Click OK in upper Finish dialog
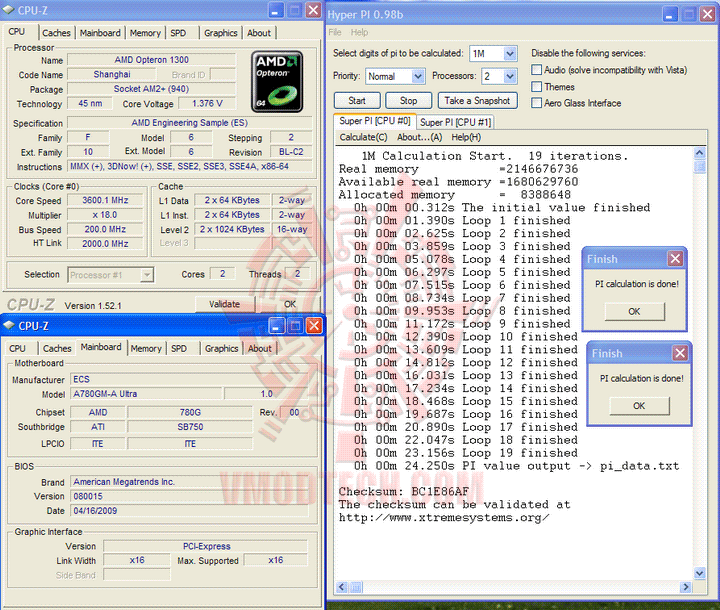Viewport: 720px width, 610px height. click(x=634, y=311)
